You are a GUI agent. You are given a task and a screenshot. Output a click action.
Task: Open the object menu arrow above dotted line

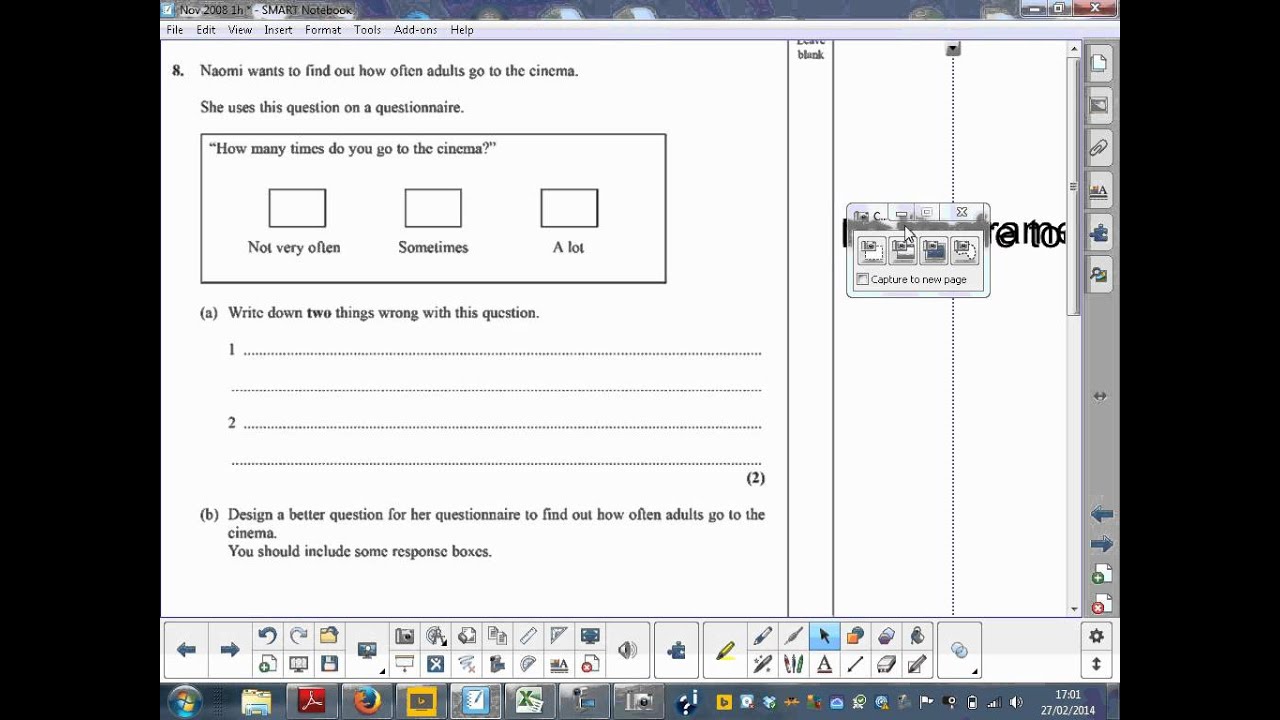coord(953,49)
